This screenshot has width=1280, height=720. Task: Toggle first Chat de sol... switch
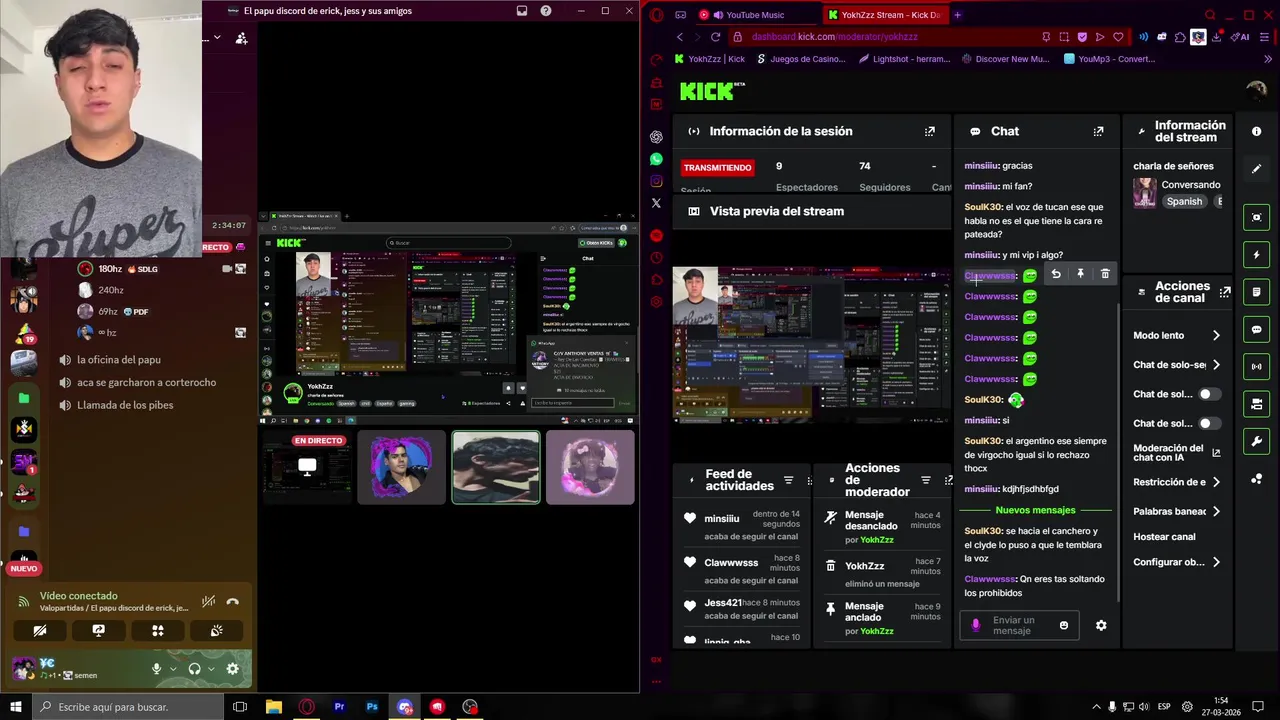coord(1209,394)
